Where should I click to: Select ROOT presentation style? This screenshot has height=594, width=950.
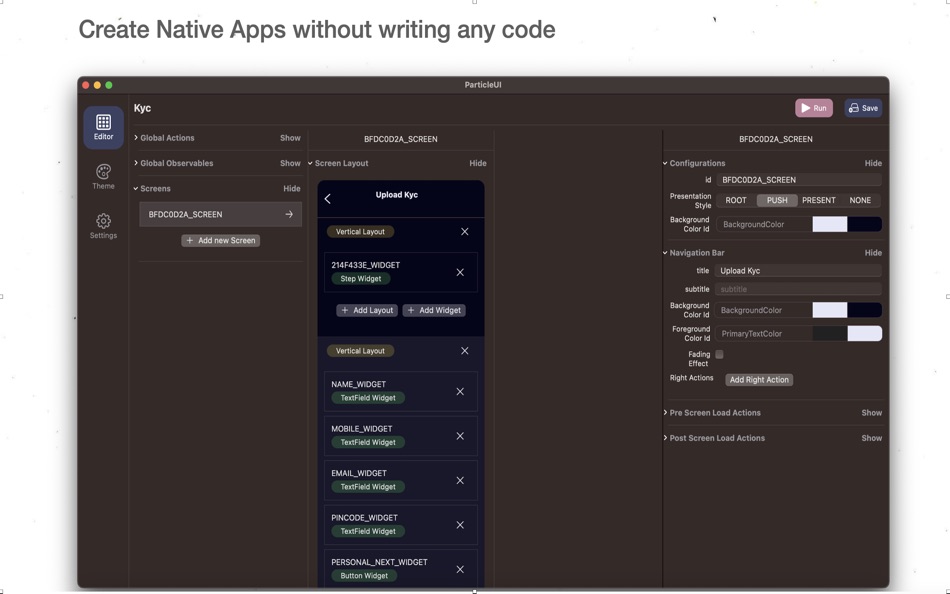click(736, 200)
